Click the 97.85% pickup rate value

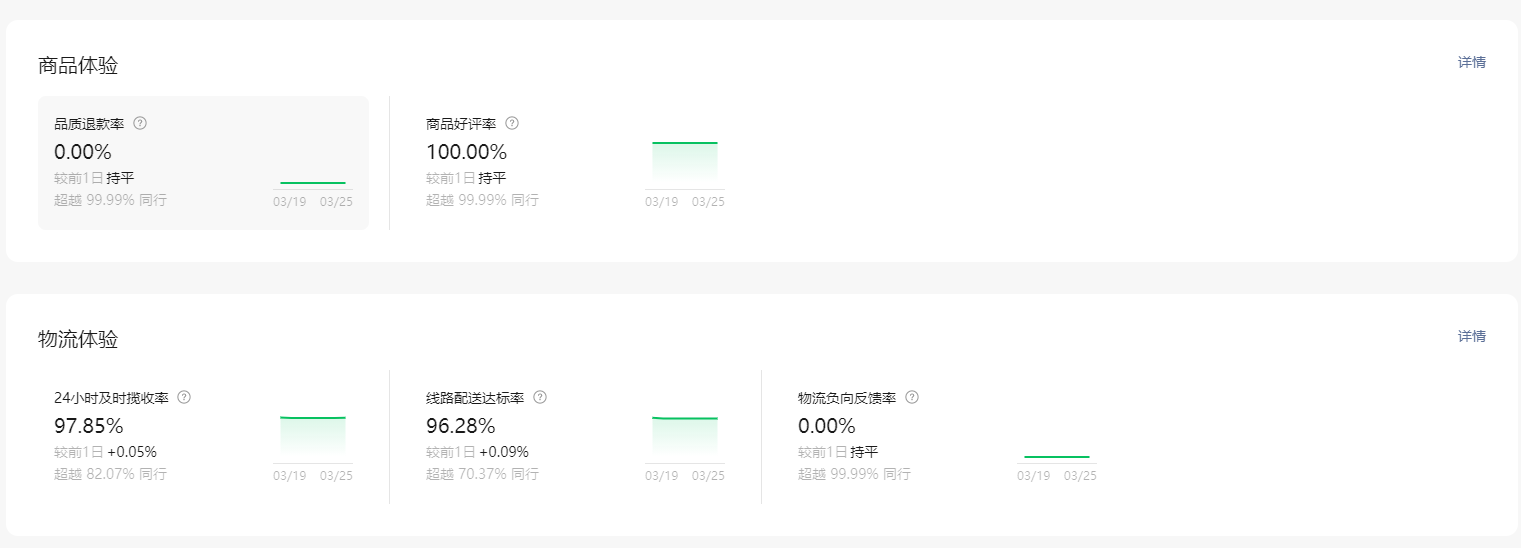tap(88, 426)
